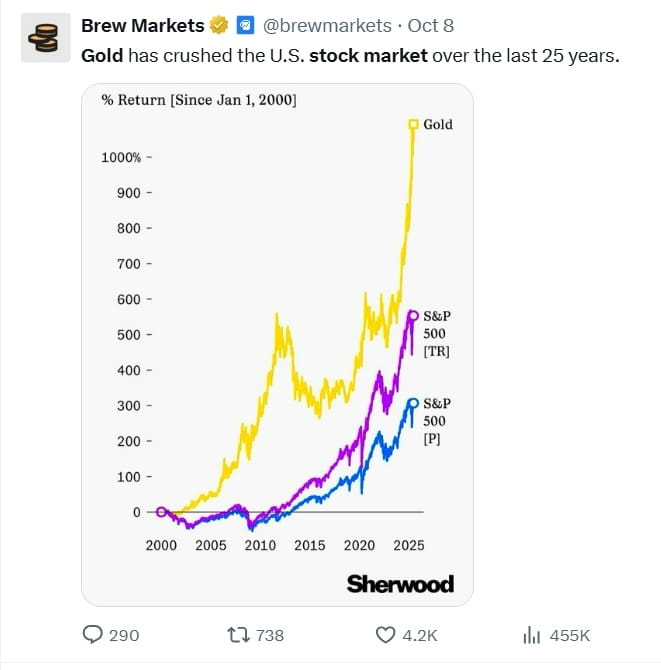
Task: Click the purple origin circle at year 2000
Action: pos(162,512)
